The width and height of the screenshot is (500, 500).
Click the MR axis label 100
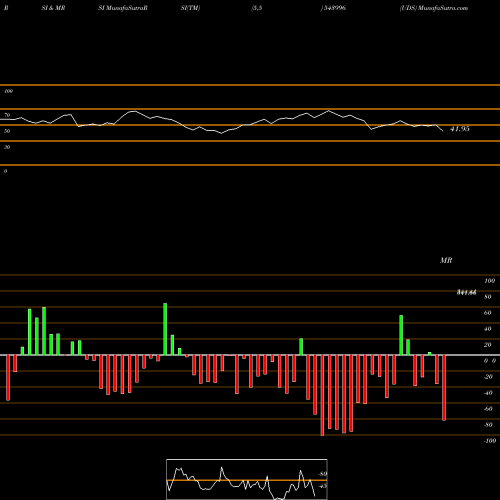[489, 281]
